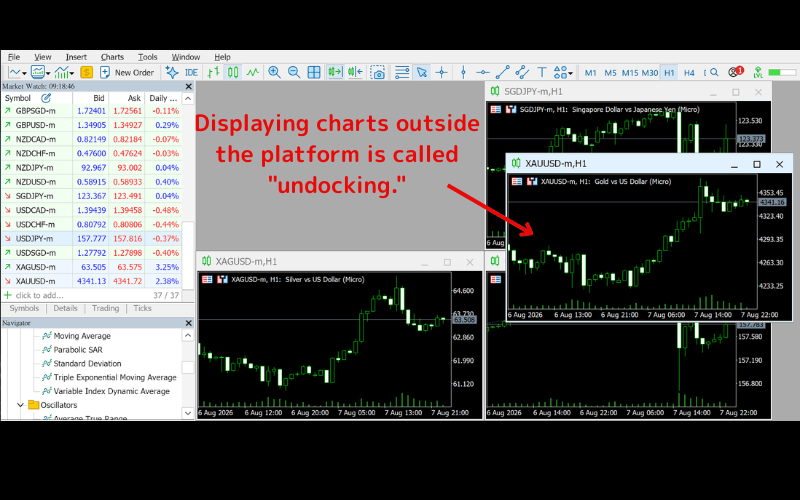Close the Market Watch panel
Image resolution: width=800 pixels, height=500 pixels.
tap(189, 86)
